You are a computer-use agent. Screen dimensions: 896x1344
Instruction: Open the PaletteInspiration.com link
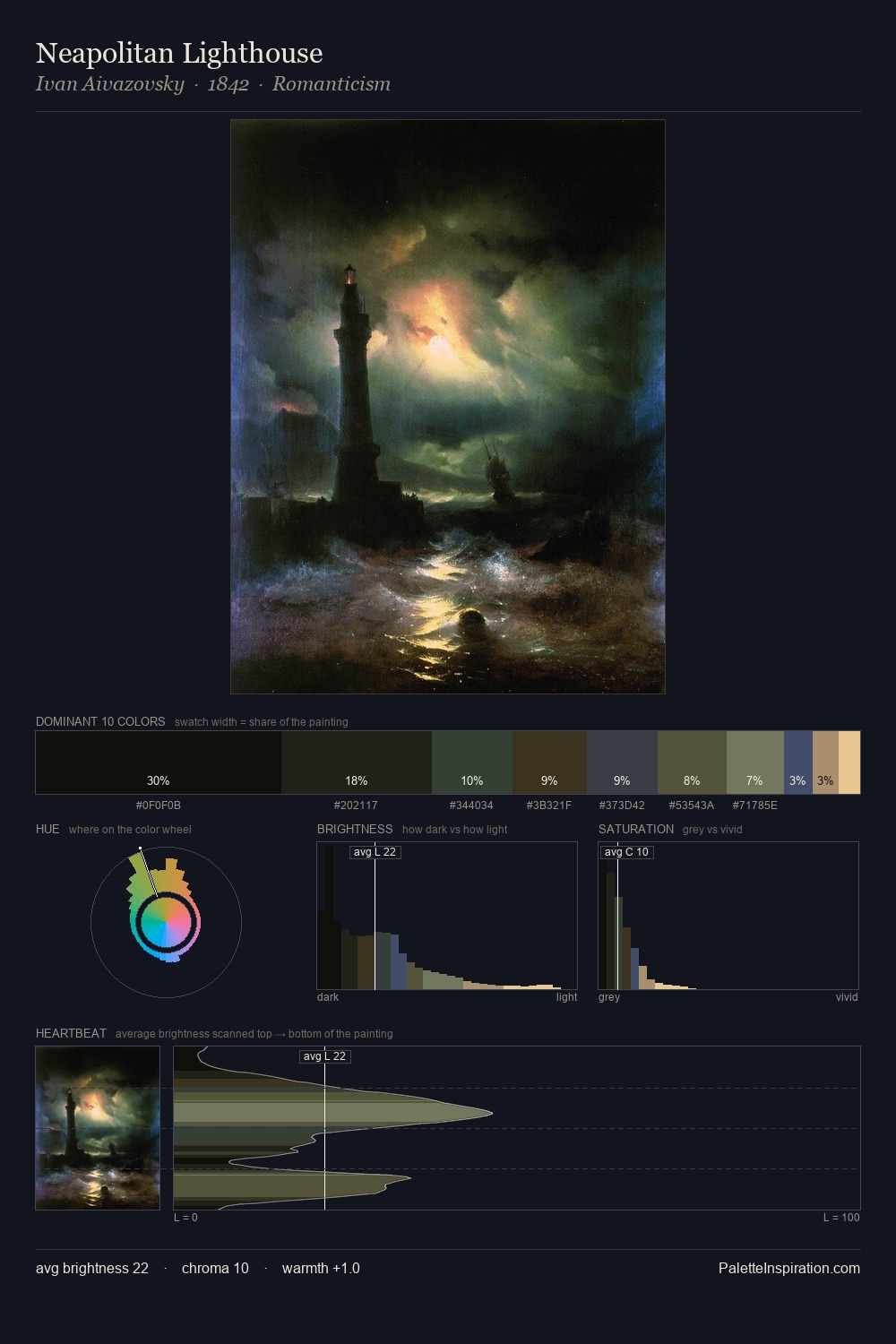789,1269
